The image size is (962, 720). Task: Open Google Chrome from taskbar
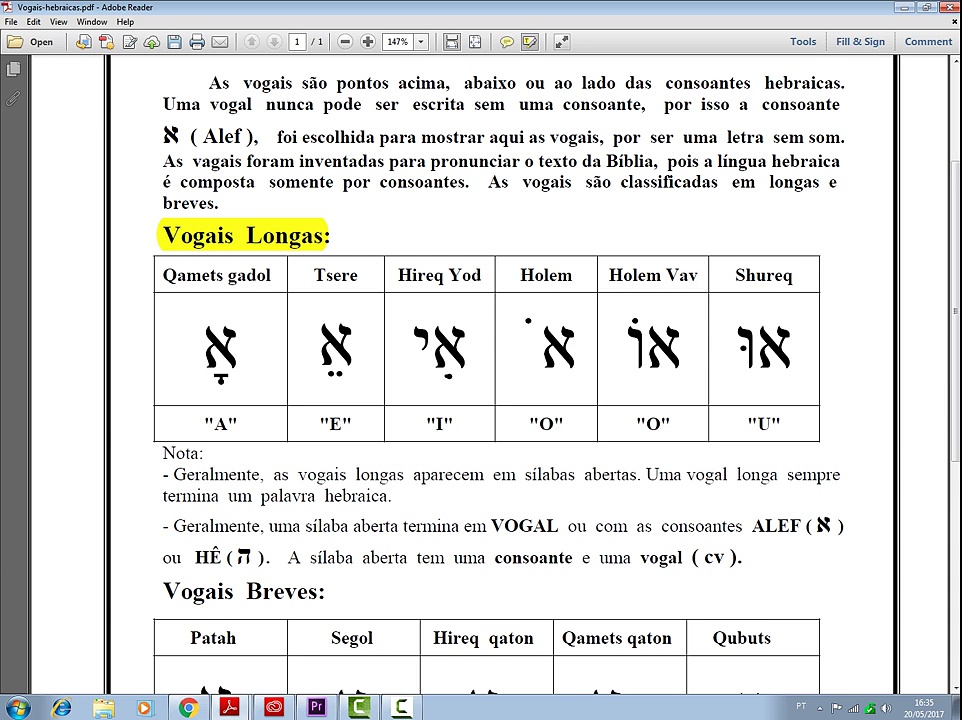188,708
